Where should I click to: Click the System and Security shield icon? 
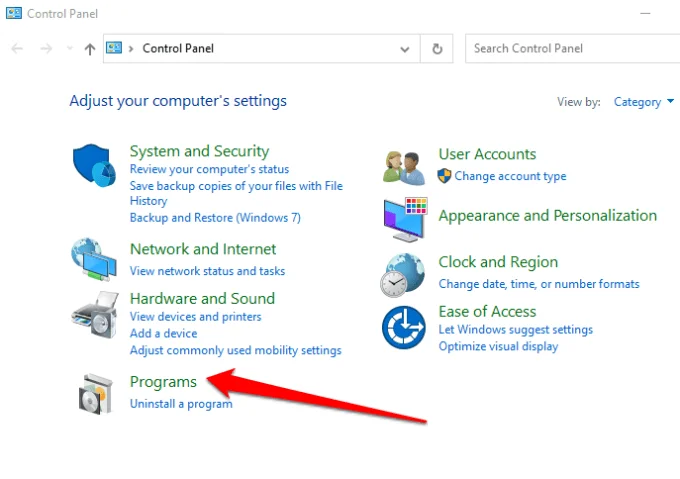(94, 165)
